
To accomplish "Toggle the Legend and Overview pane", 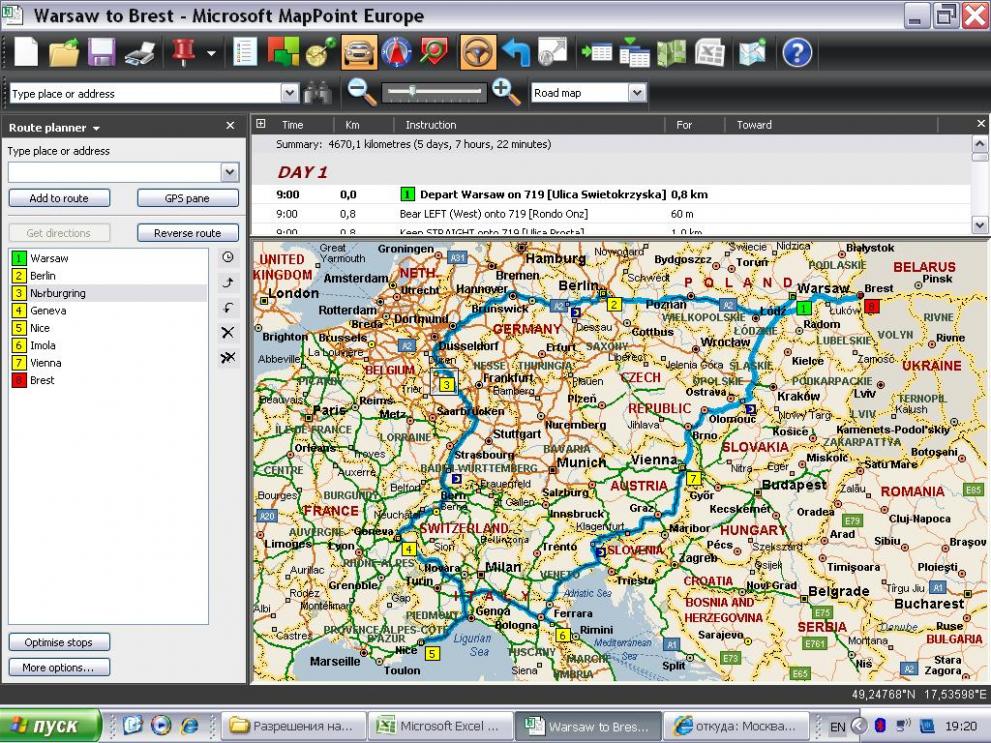I will pyautogui.click(x=245, y=52).
